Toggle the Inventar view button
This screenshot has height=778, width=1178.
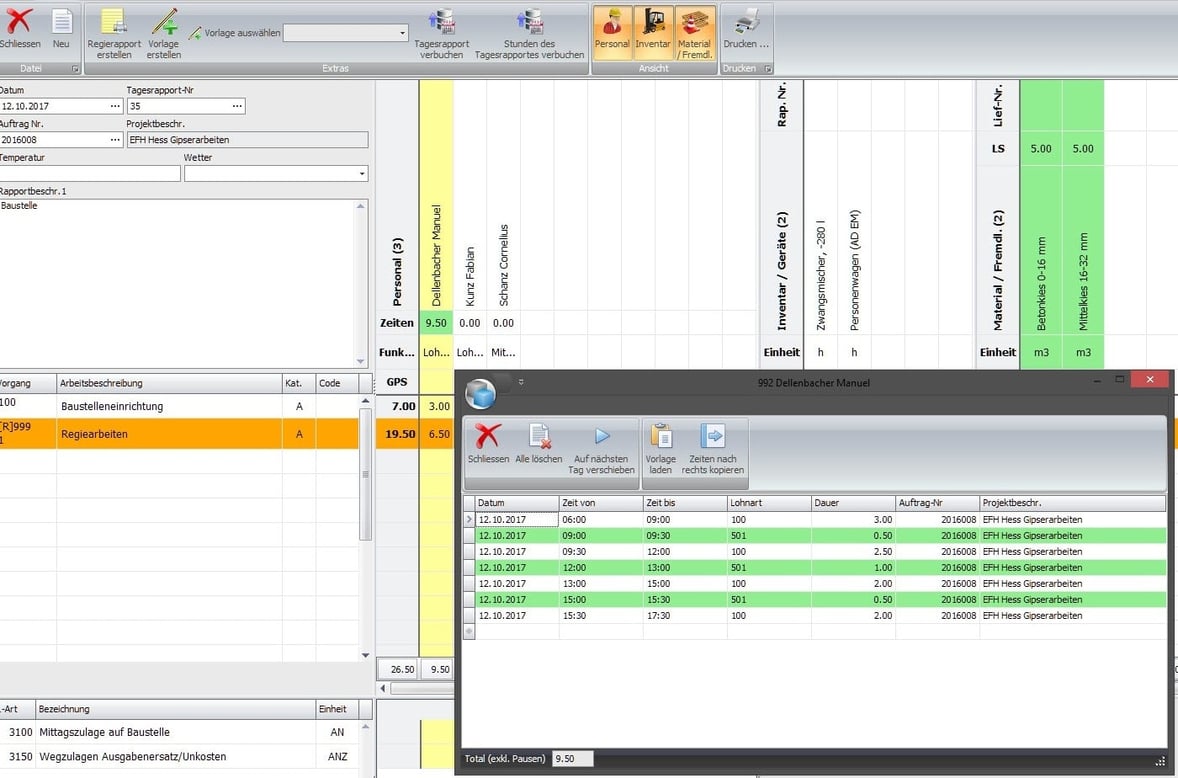point(653,32)
